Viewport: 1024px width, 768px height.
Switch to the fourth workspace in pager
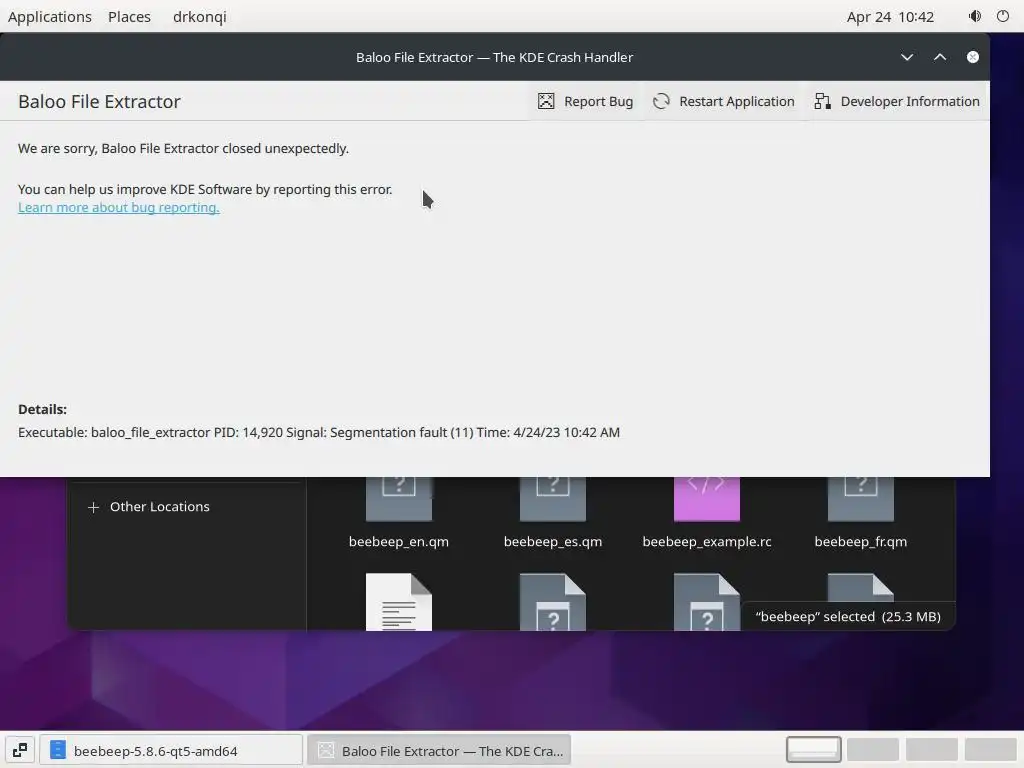coord(991,750)
